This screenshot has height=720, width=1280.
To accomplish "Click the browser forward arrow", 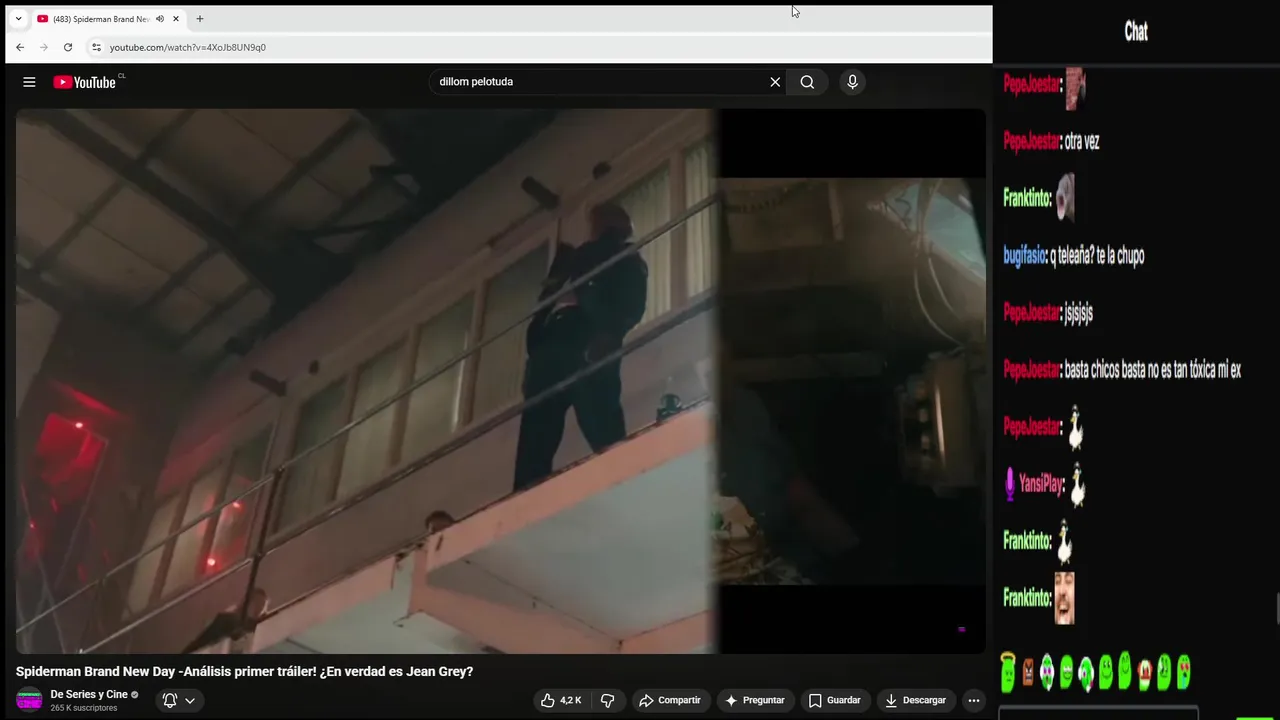I will coord(44,47).
